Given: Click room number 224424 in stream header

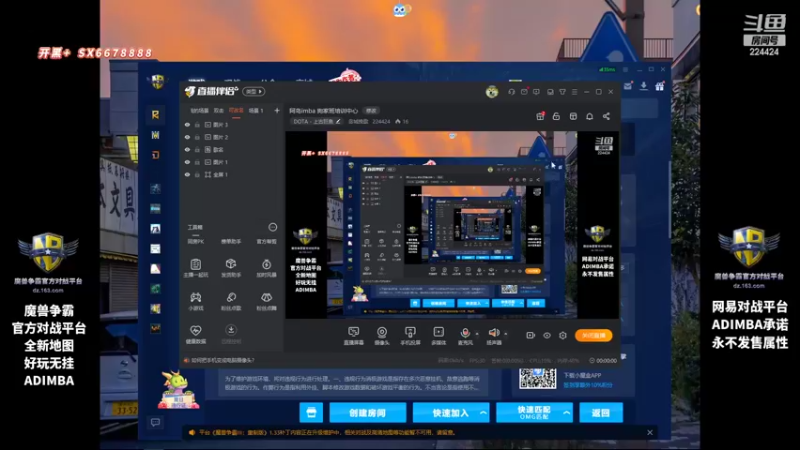Looking at the screenshot, I should click(381, 121).
